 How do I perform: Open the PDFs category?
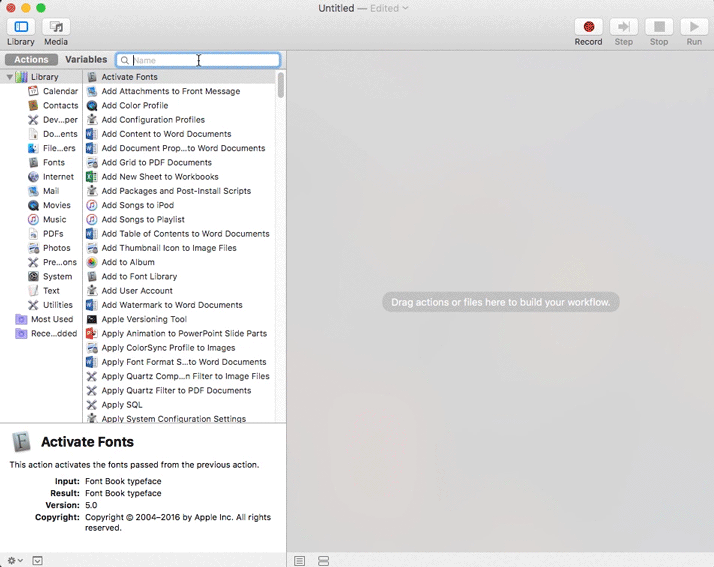pyautogui.click(x=46, y=234)
